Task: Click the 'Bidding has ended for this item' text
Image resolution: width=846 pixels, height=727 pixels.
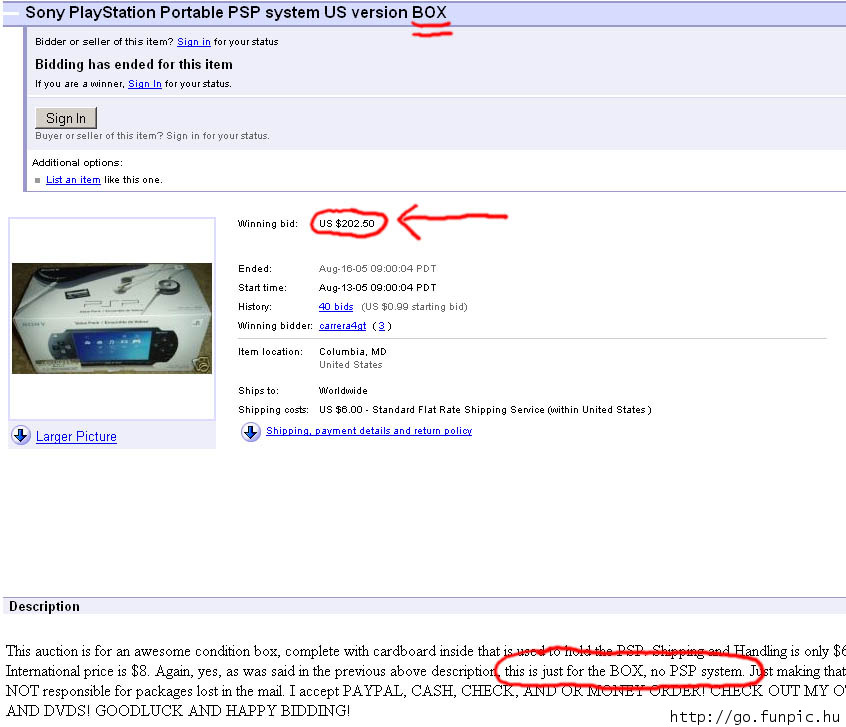Action: click(134, 64)
